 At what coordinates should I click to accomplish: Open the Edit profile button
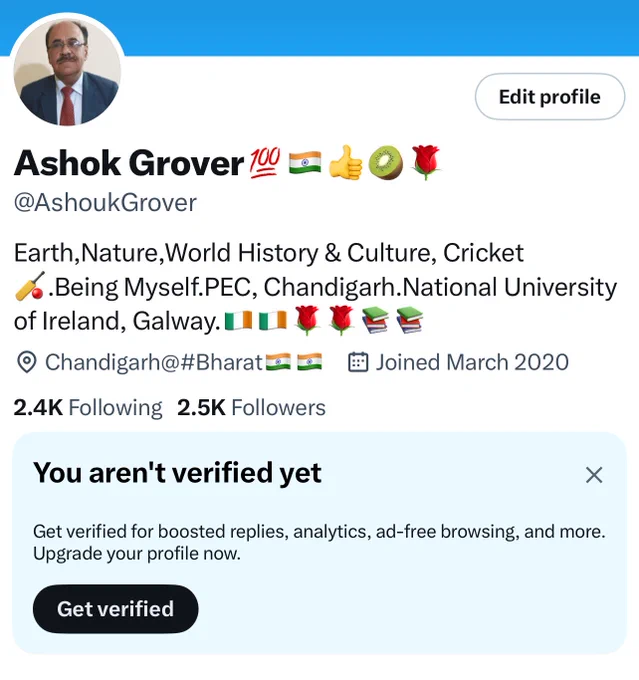550,97
